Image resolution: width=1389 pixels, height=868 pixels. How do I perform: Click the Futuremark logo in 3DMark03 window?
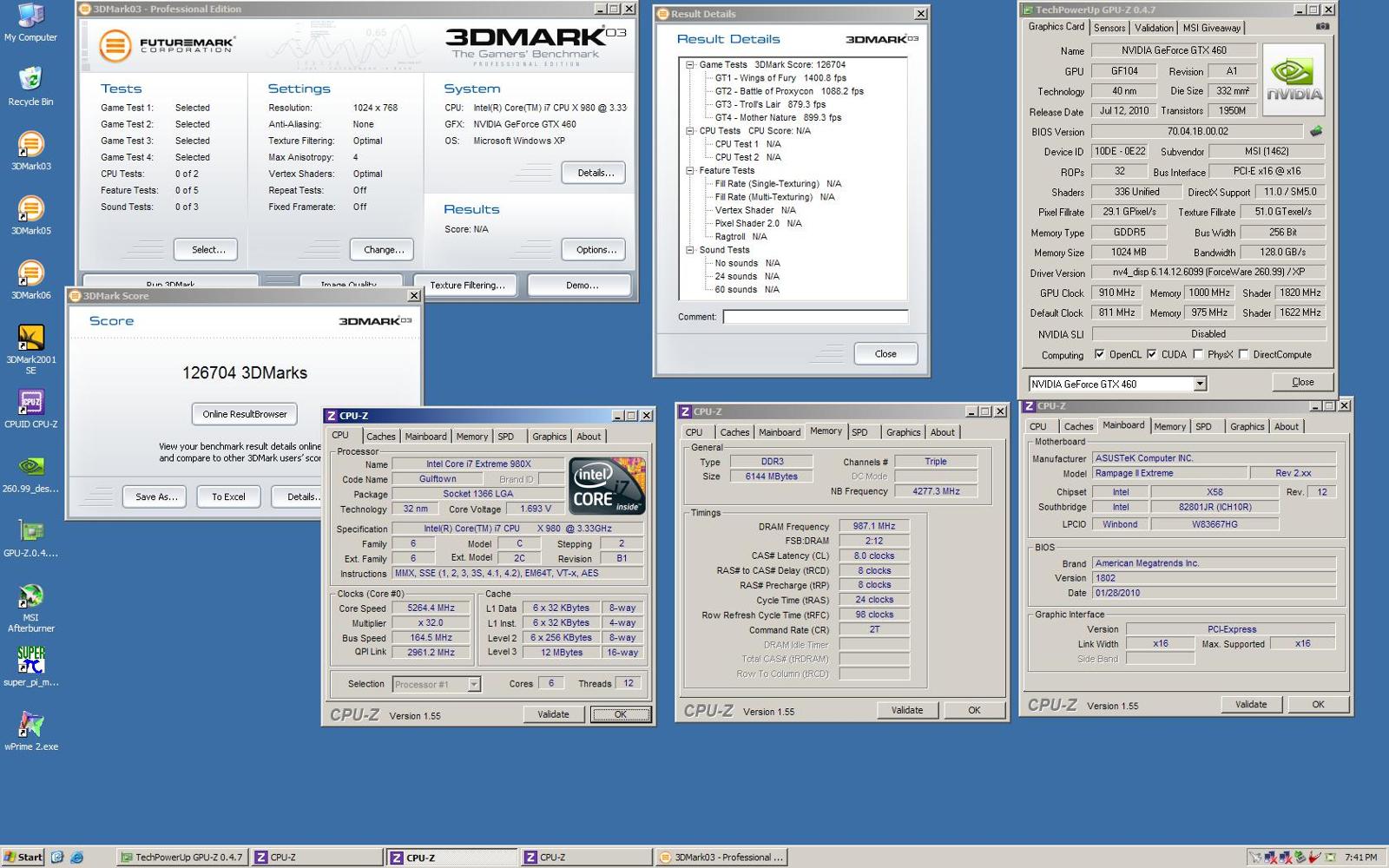point(166,45)
